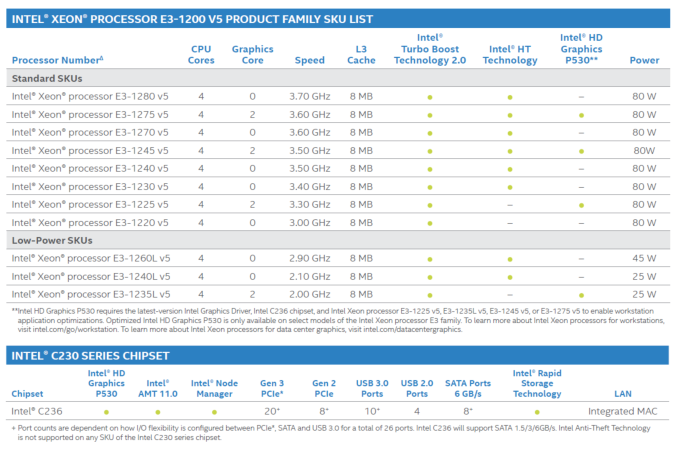Click the "Intel HD Graphics P530**" SKU list header
This screenshot has height=450, width=678.
point(581,49)
